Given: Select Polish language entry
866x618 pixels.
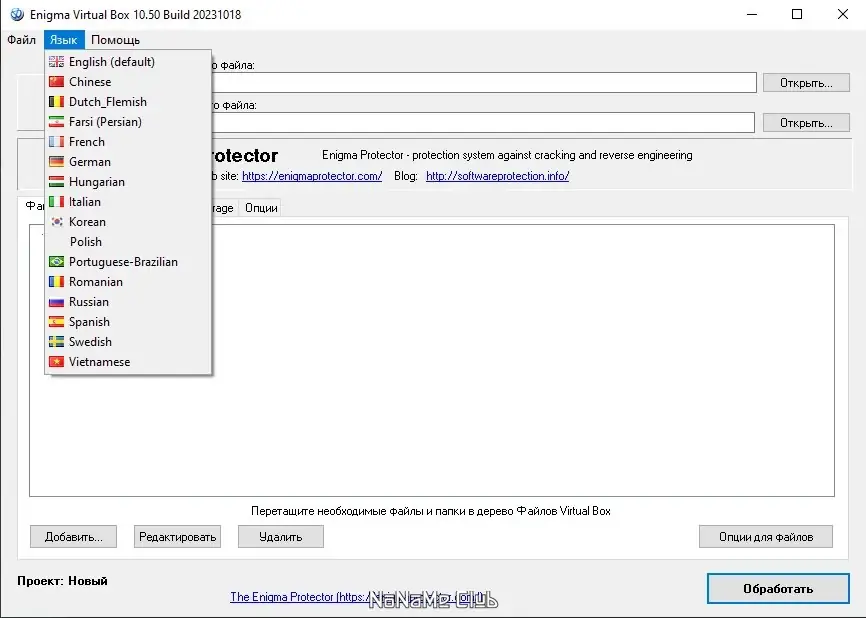Looking at the screenshot, I should pos(128,242).
